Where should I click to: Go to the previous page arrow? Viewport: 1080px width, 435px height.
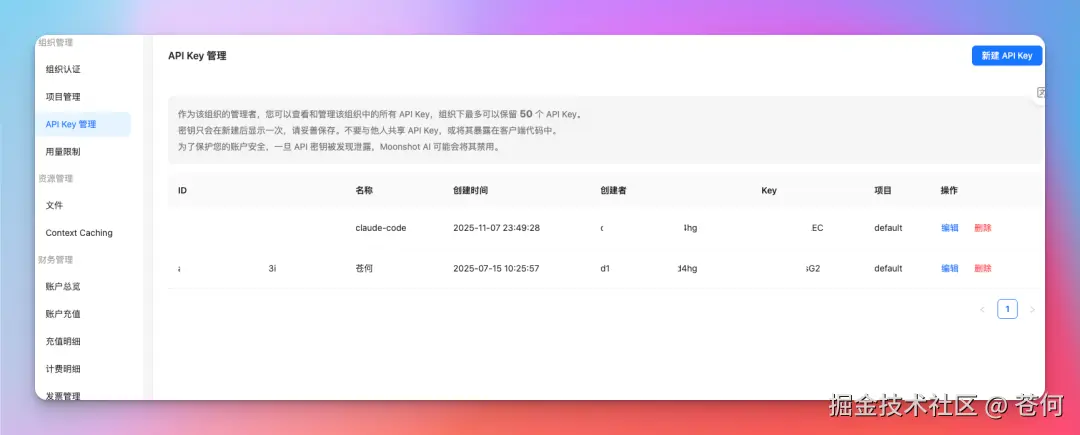tap(982, 310)
